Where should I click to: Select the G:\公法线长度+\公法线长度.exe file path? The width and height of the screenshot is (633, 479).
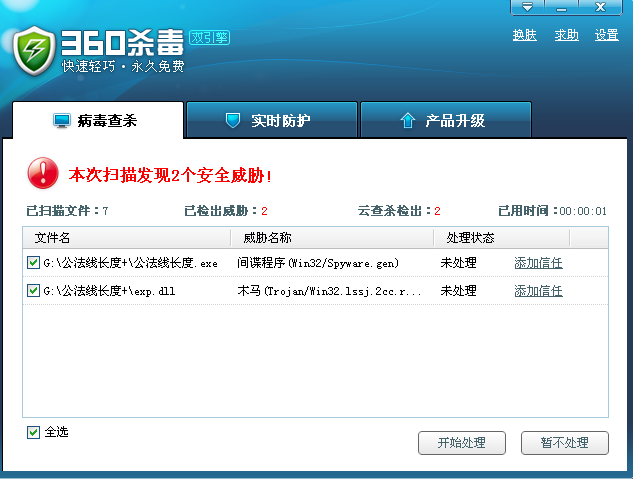pos(130,263)
